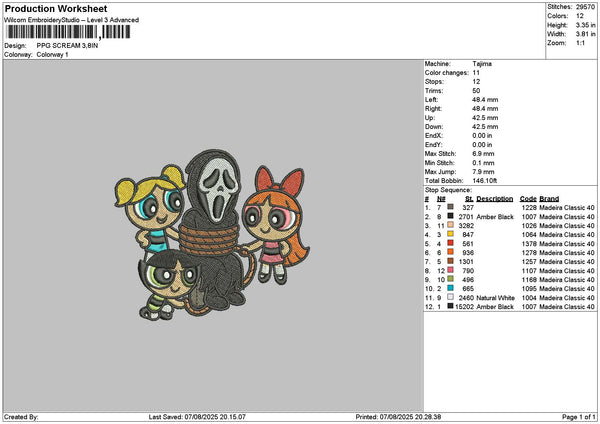Click stitch count 15202 in the stop sequence
The height and width of the screenshot is (424, 600).
(x=465, y=307)
